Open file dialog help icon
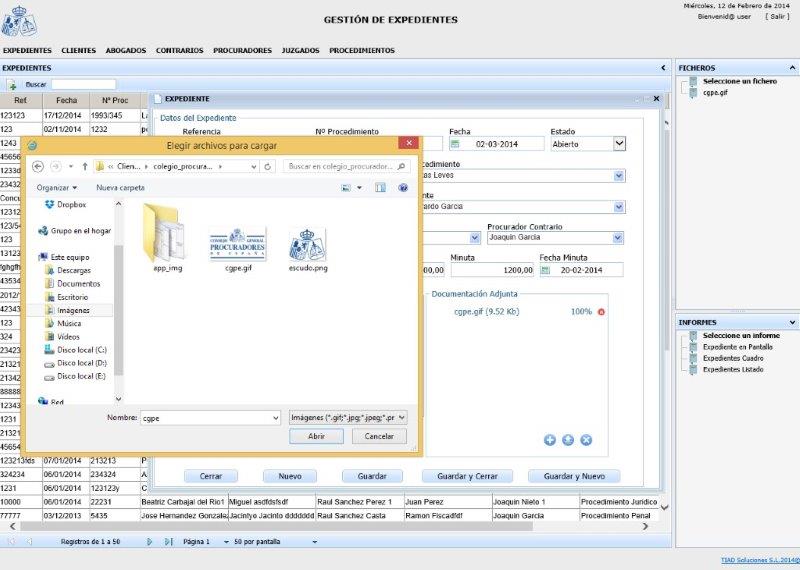800x570 pixels. click(x=403, y=187)
